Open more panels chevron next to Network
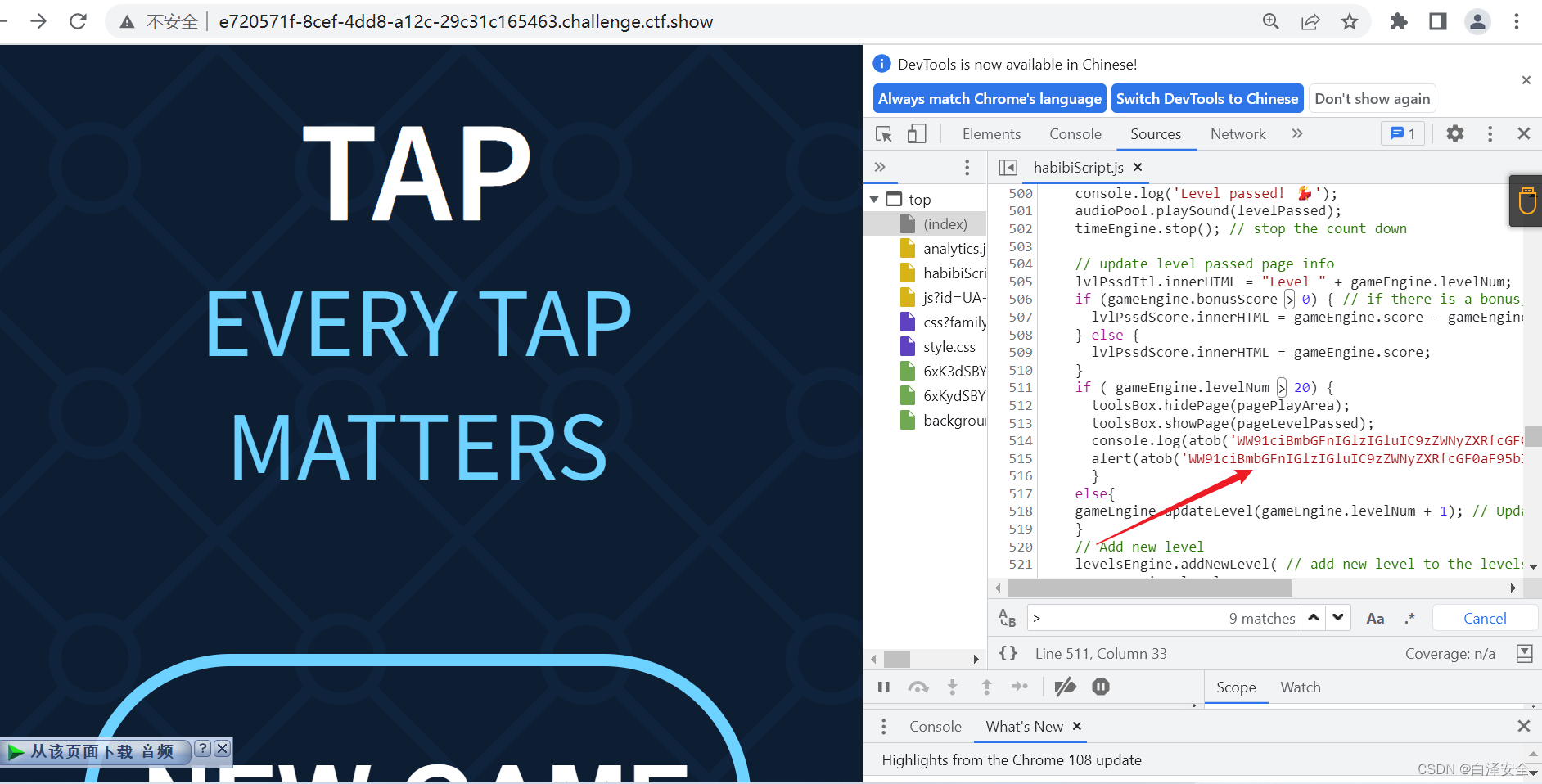Image resolution: width=1542 pixels, height=784 pixels. (x=1296, y=133)
